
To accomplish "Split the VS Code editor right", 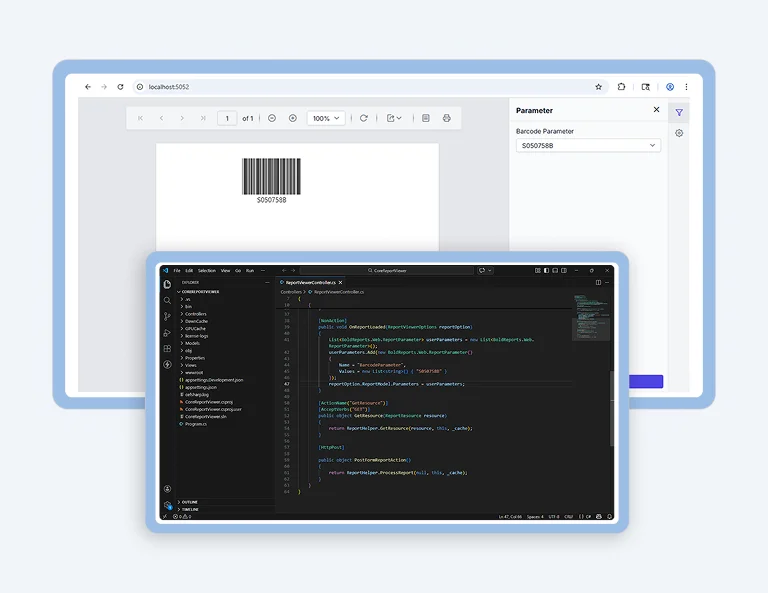I will 598,283.
